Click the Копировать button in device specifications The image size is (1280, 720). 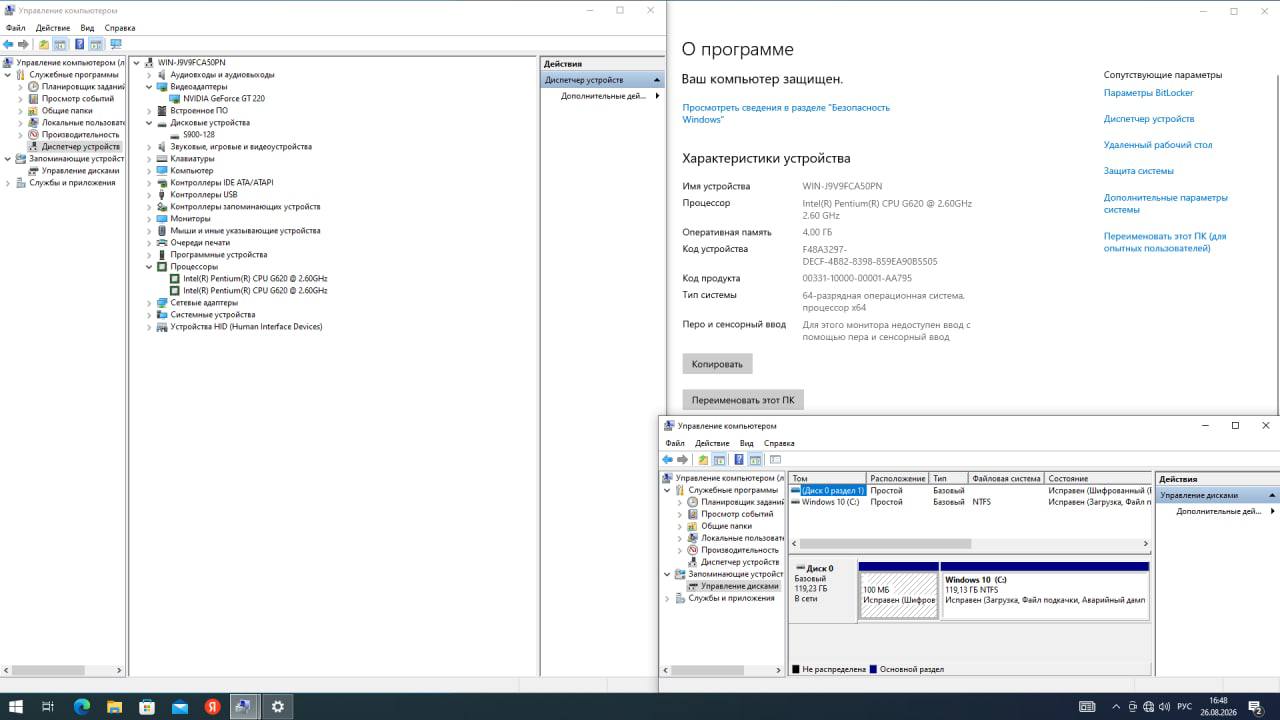click(x=718, y=364)
